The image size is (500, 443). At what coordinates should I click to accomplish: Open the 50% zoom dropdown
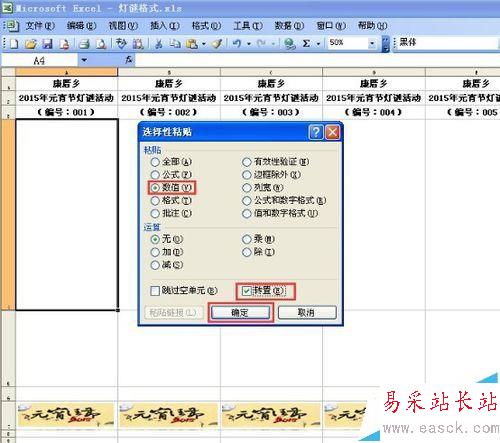(x=372, y=43)
